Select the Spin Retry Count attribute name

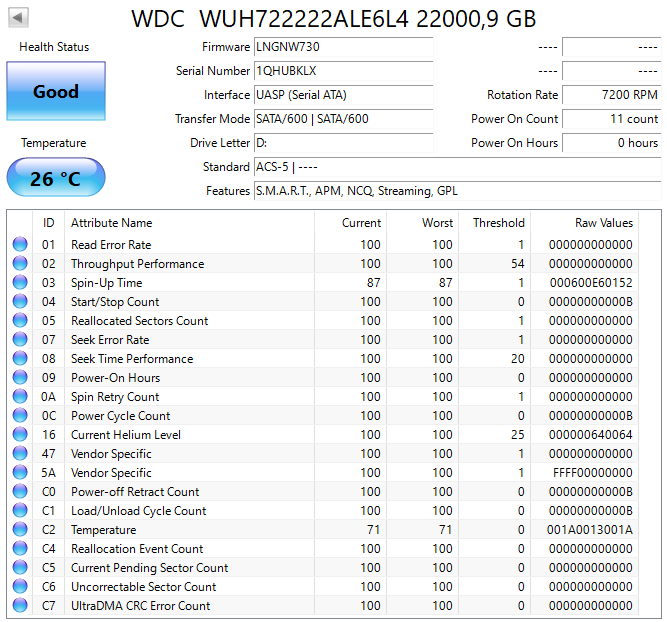pyautogui.click(x=115, y=397)
